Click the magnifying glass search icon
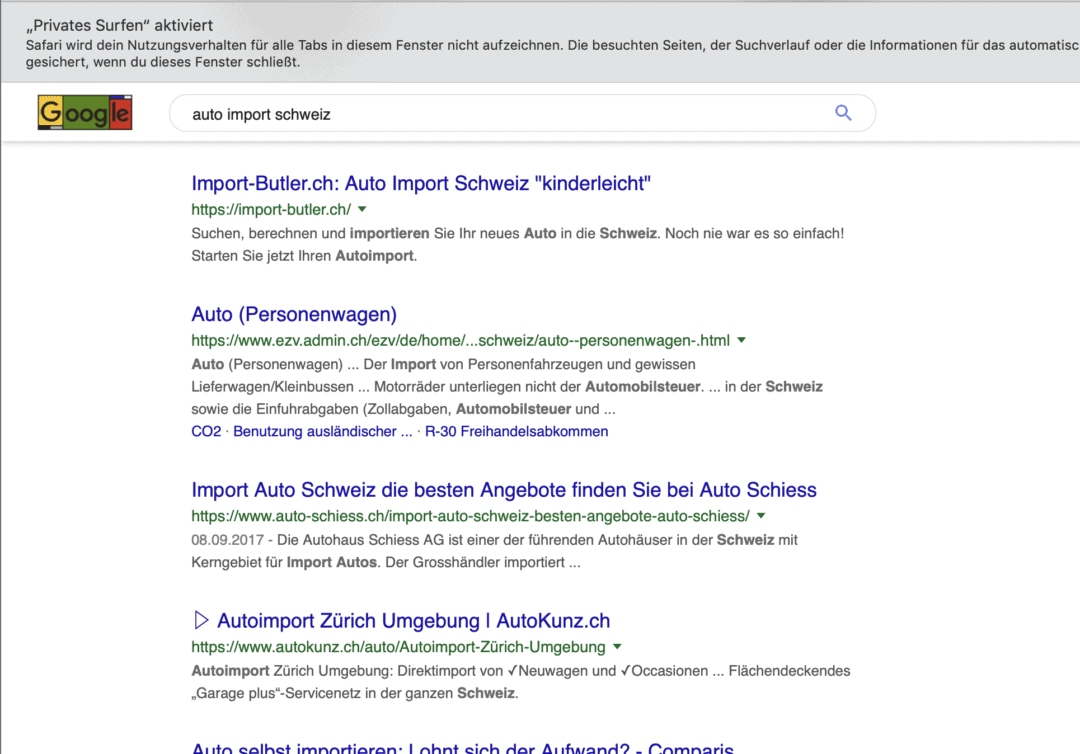Screen dimensions: 1080x754 (843, 112)
